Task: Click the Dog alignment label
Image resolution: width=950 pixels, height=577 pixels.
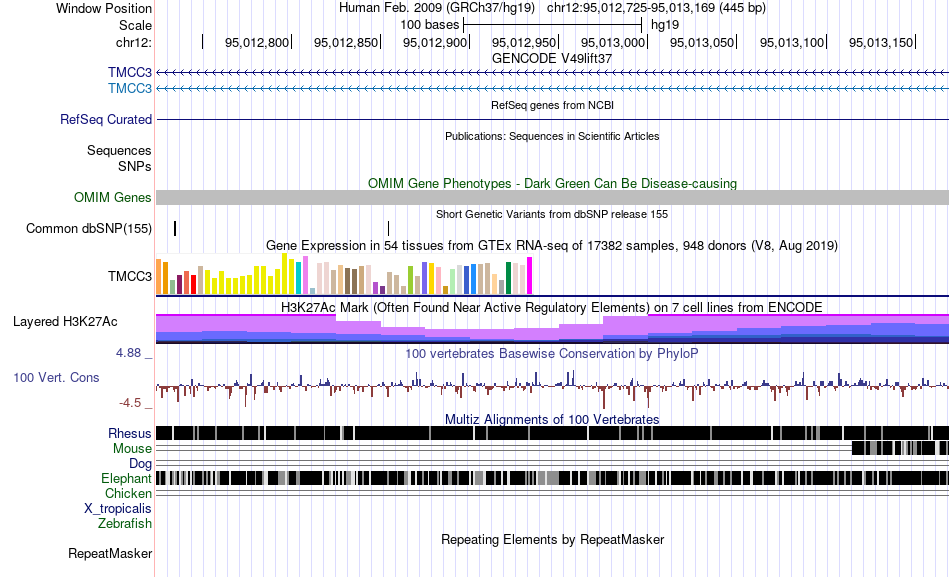Action: point(140,464)
